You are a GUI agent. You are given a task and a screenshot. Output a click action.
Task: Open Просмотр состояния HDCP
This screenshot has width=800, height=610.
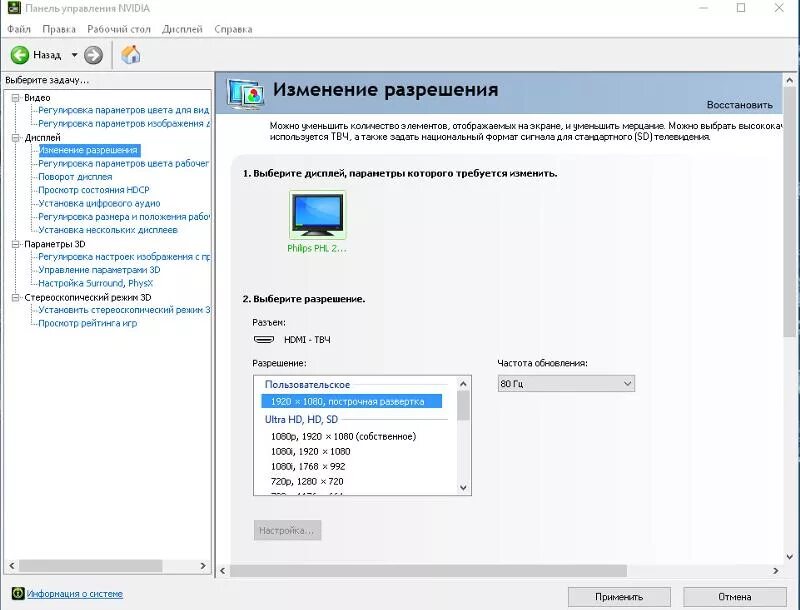coord(94,190)
